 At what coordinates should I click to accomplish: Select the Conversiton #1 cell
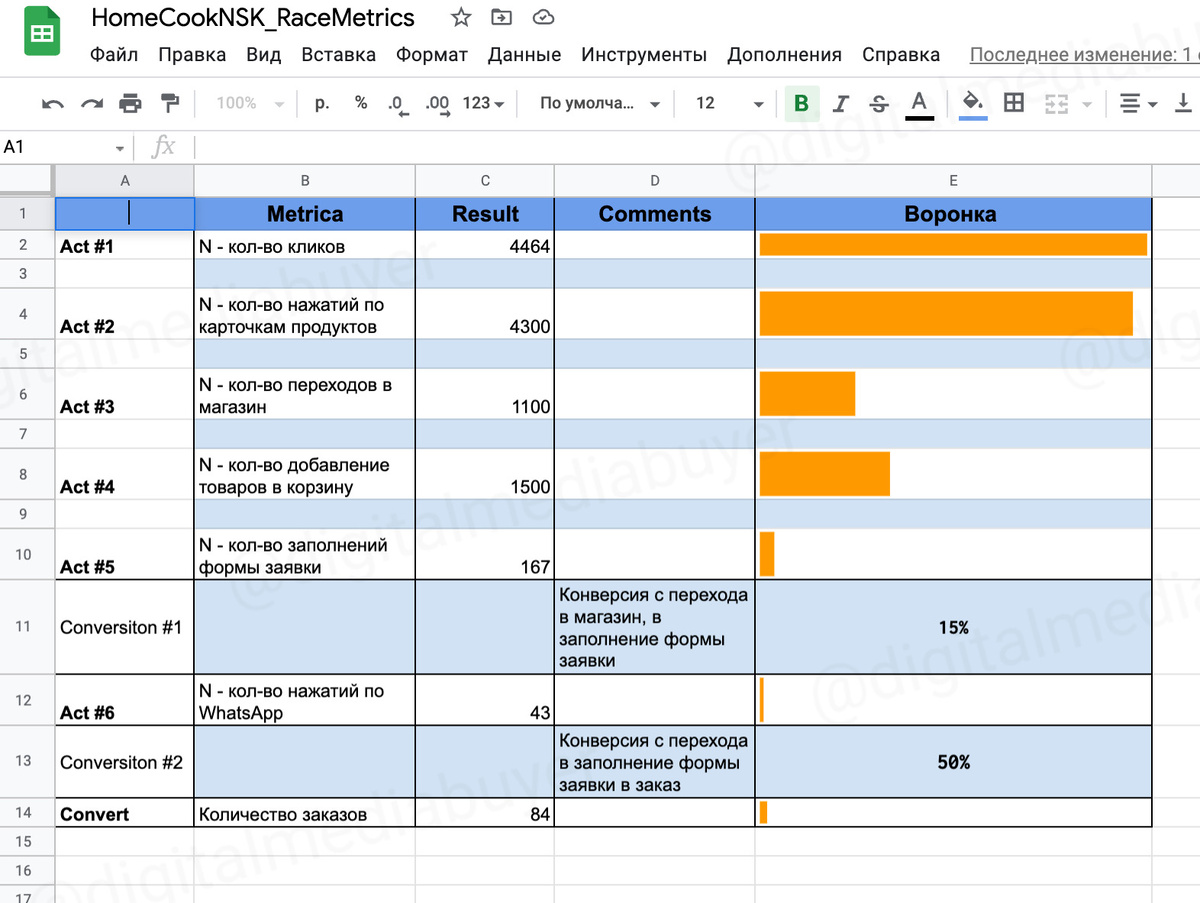pos(124,627)
